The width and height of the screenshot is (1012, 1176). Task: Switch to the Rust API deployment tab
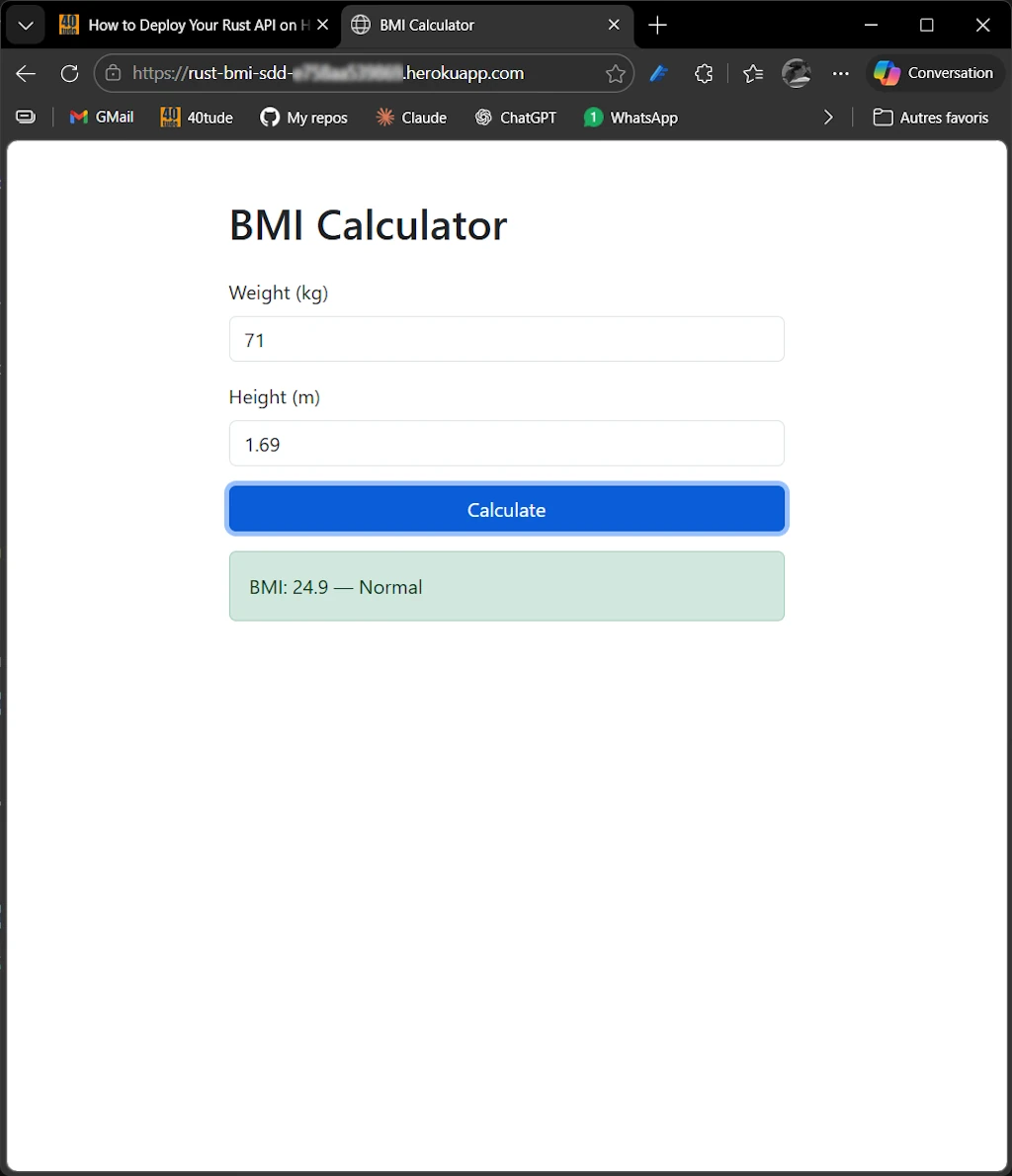pos(188,25)
